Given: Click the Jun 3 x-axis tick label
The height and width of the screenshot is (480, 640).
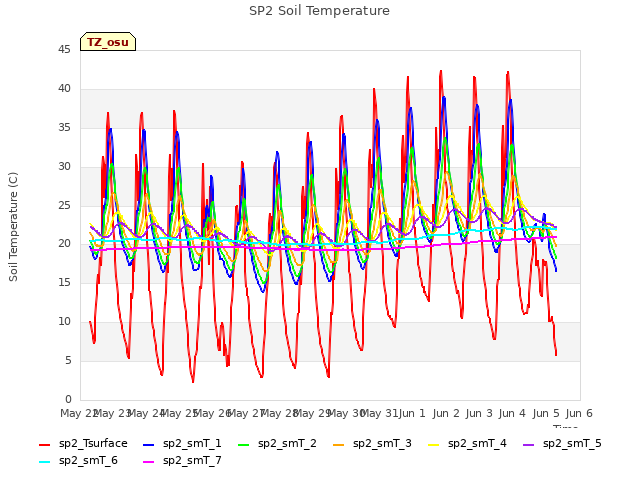Looking at the screenshot, I should (x=479, y=413).
